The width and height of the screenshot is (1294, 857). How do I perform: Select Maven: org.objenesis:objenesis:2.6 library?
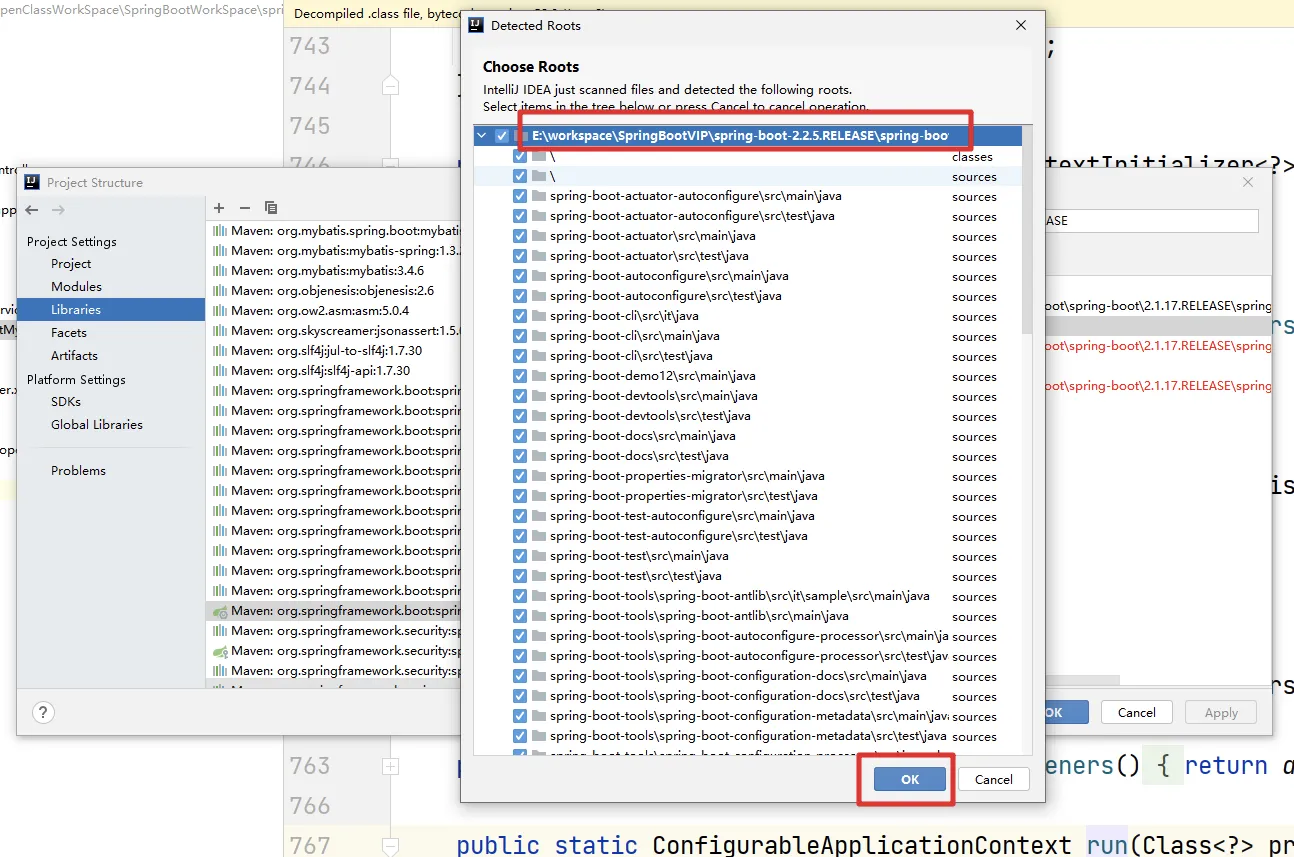pyautogui.click(x=334, y=290)
